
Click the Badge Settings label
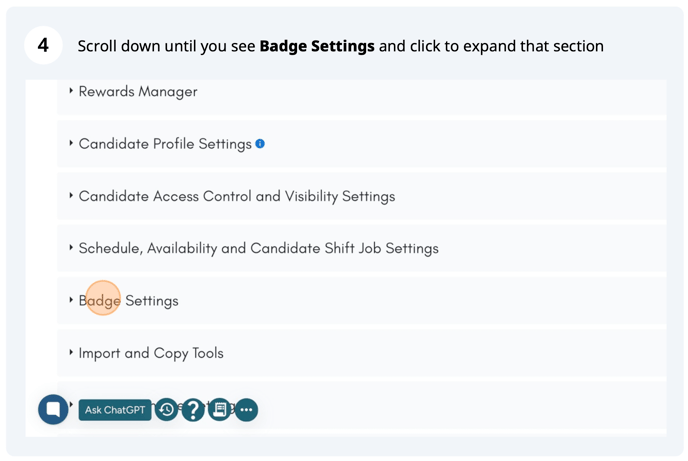click(x=128, y=301)
